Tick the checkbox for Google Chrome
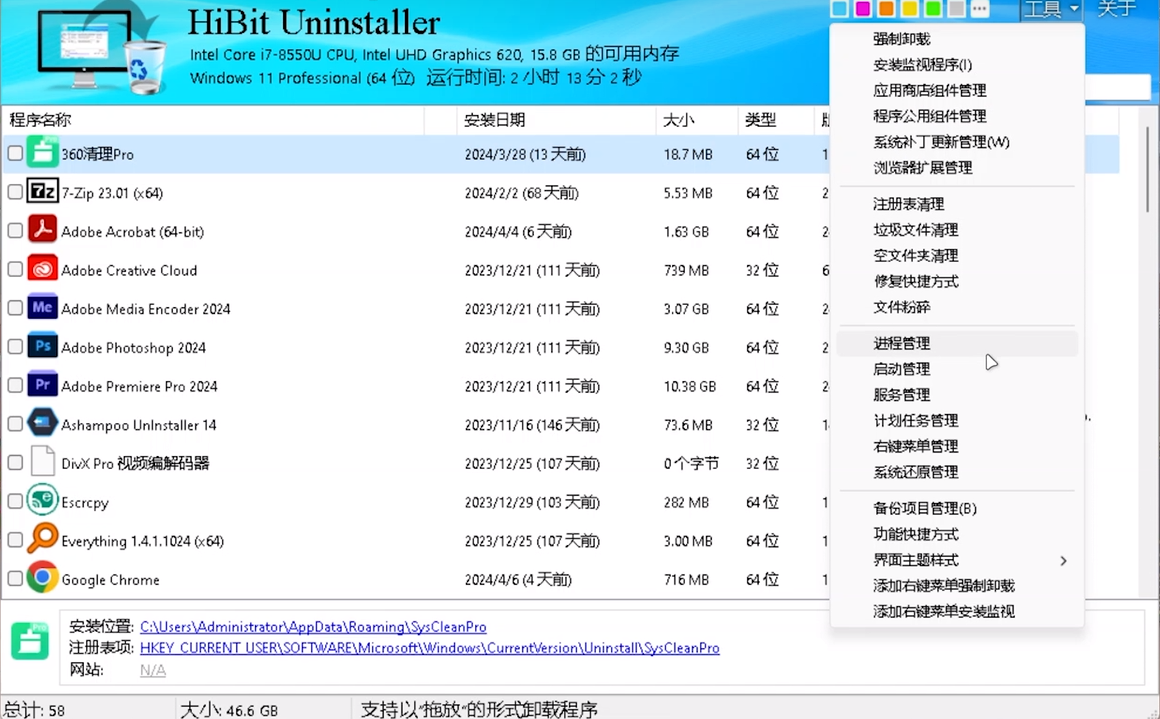This screenshot has height=719, width=1160. (15, 578)
